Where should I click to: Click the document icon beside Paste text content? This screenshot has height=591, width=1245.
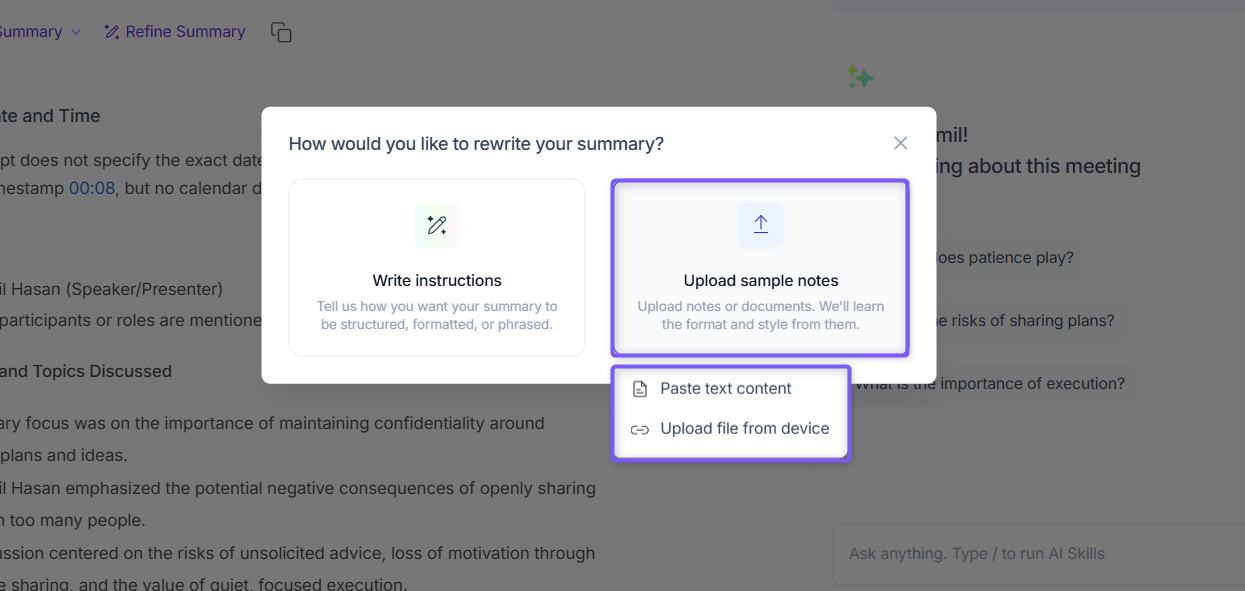tap(640, 389)
